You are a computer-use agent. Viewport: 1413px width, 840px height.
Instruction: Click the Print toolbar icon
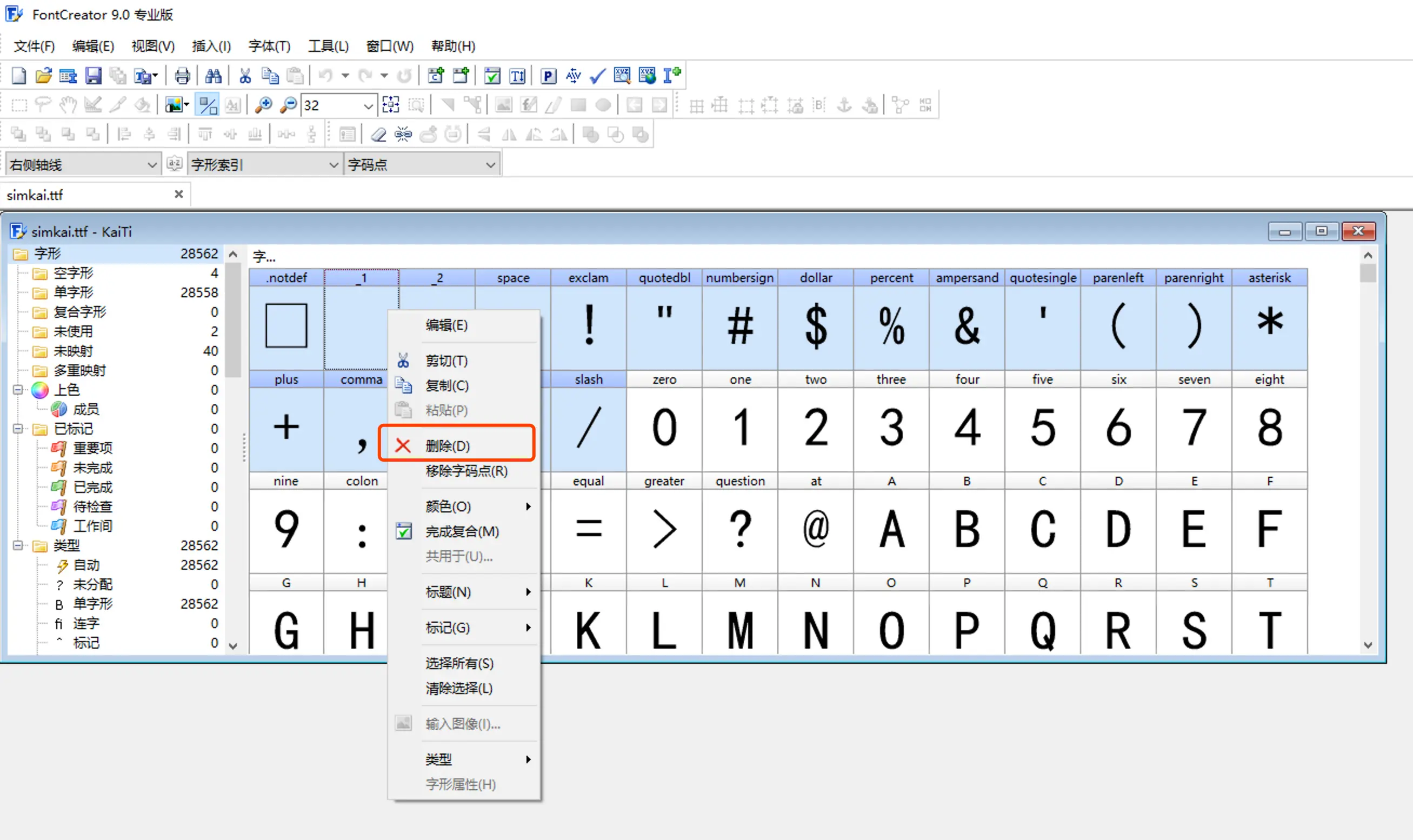coord(182,75)
